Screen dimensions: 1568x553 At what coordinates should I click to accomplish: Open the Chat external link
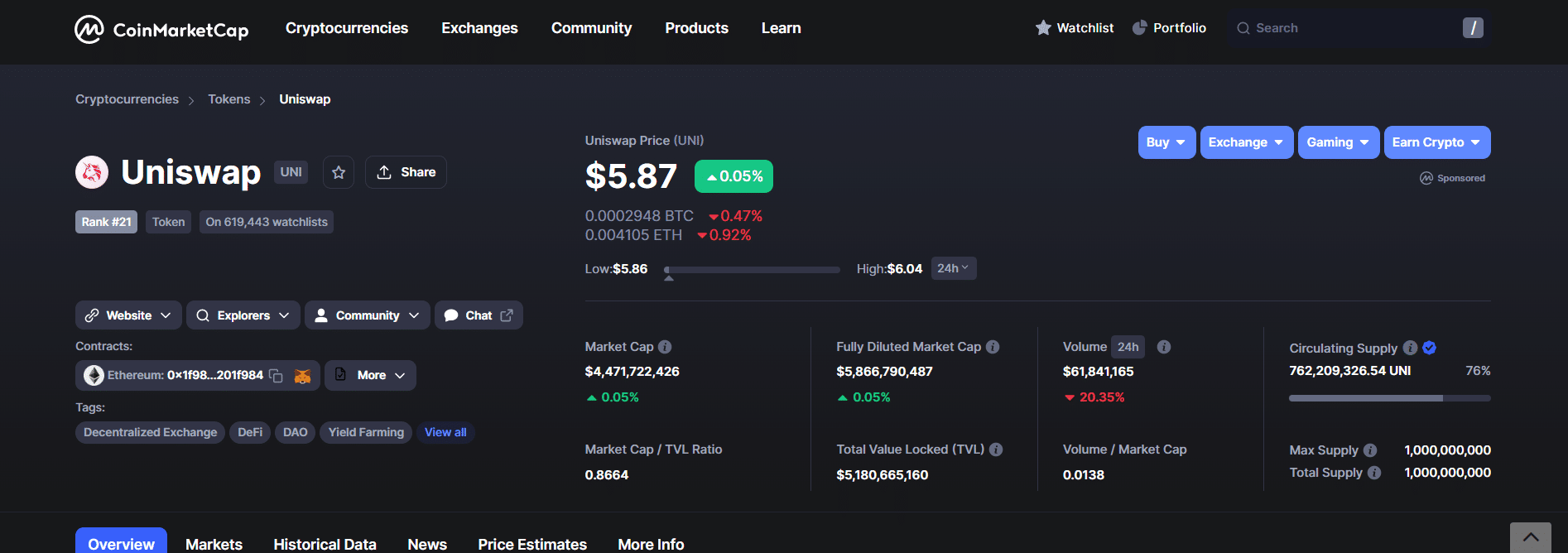[479, 315]
